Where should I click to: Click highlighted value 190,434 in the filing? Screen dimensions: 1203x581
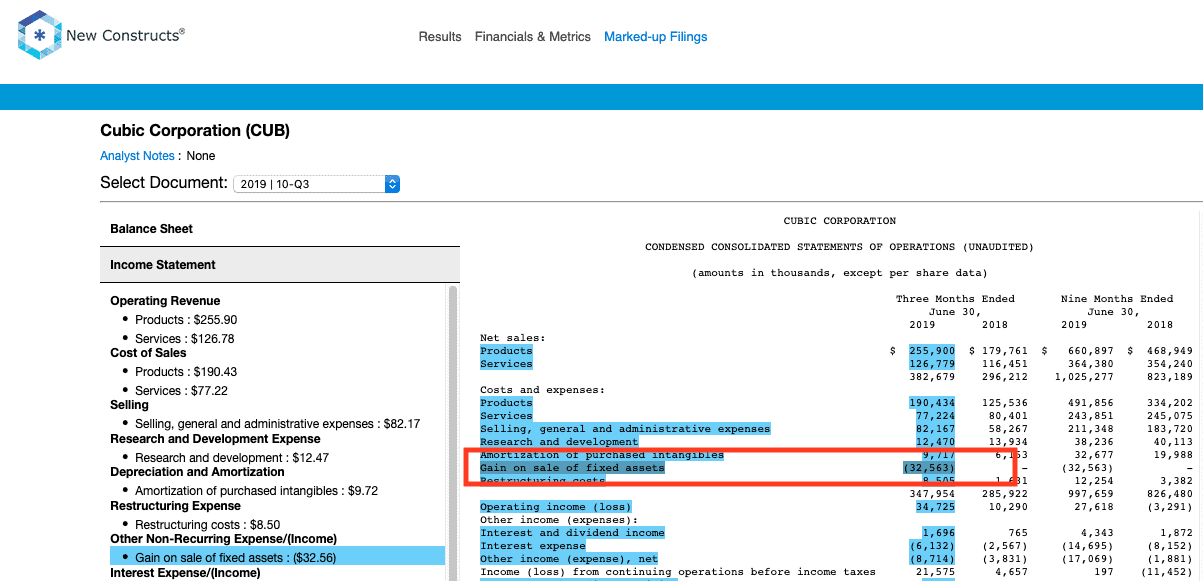931,403
